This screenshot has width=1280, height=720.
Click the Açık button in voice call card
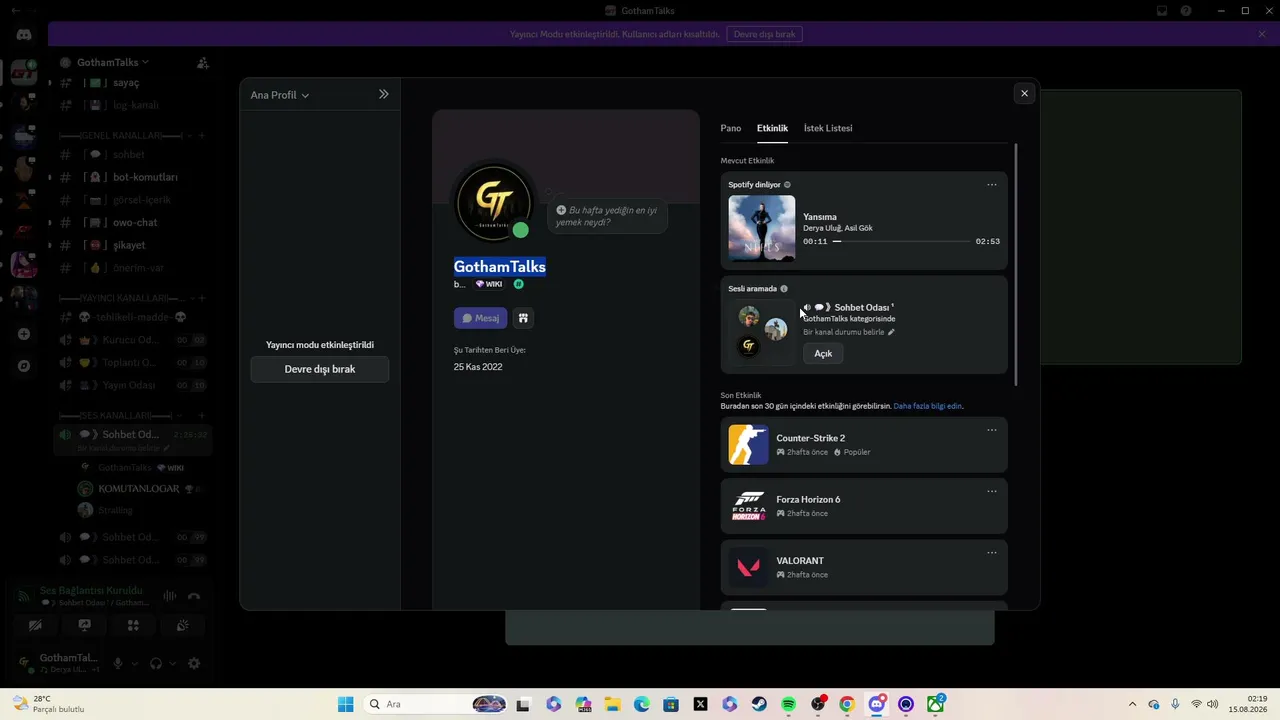click(823, 353)
